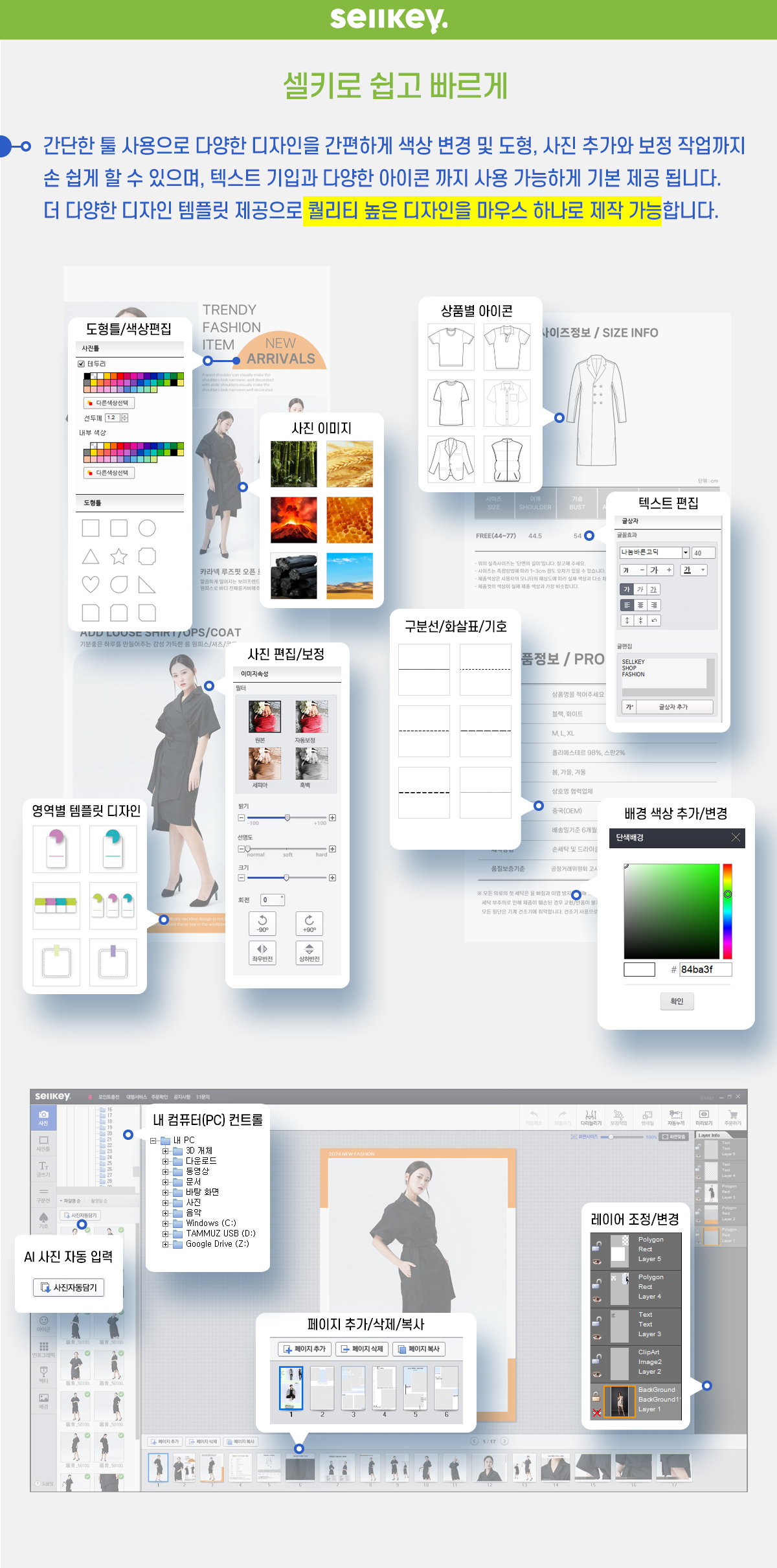Unlock the BackGround Layer 1 padlock
This screenshot has height=1568, width=777.
pos(596,1396)
